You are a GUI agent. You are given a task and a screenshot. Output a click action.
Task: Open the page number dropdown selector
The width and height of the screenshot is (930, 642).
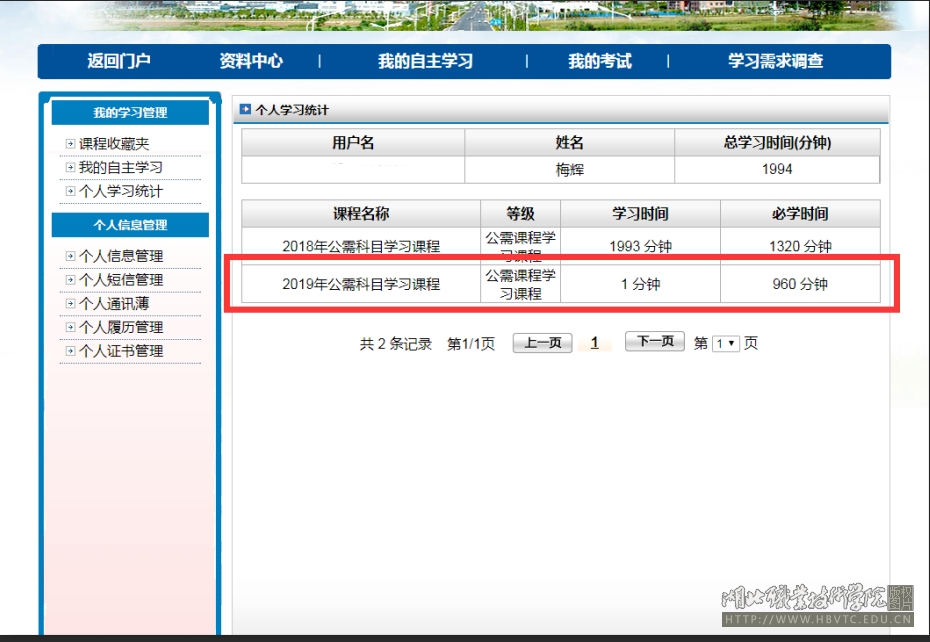coord(725,343)
